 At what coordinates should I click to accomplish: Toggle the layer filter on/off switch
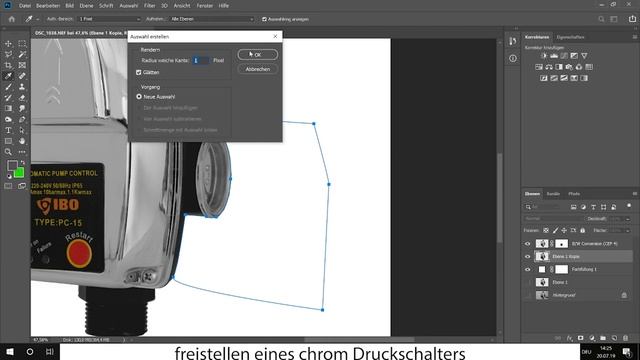pyautogui.click(x=629, y=206)
